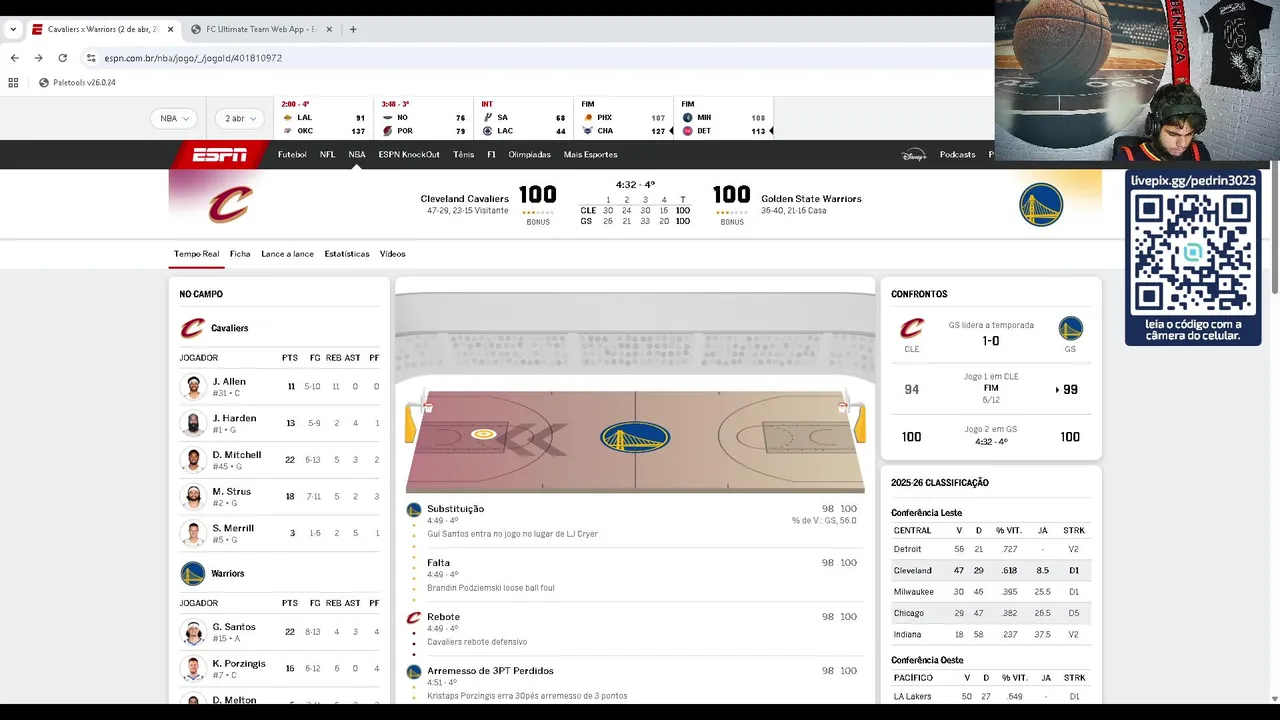1280x720 pixels.
Task: Open Olimpíadas in ESPN navigation
Action: pos(529,155)
